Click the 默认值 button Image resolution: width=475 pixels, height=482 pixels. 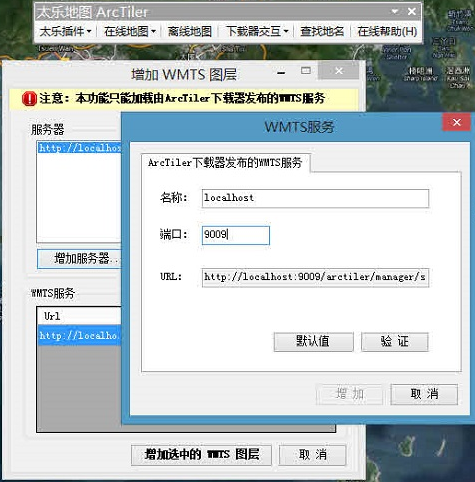[x=313, y=341]
